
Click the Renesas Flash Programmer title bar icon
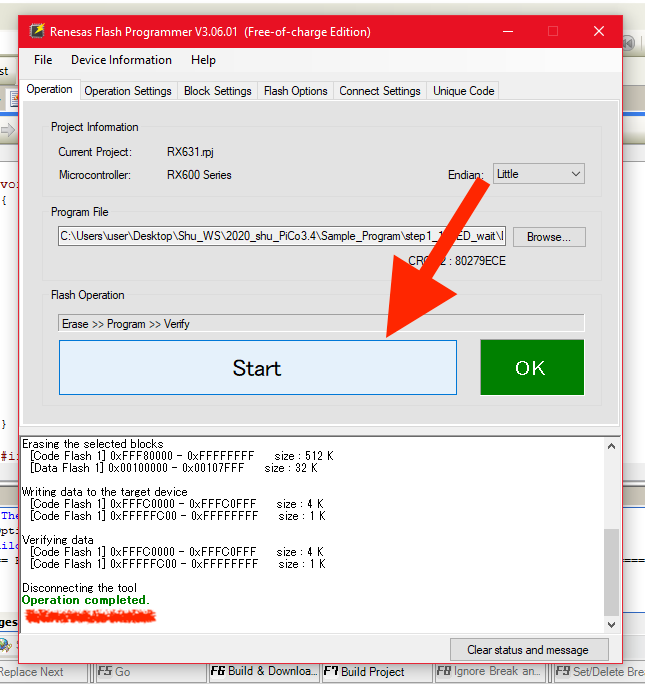(x=37, y=31)
